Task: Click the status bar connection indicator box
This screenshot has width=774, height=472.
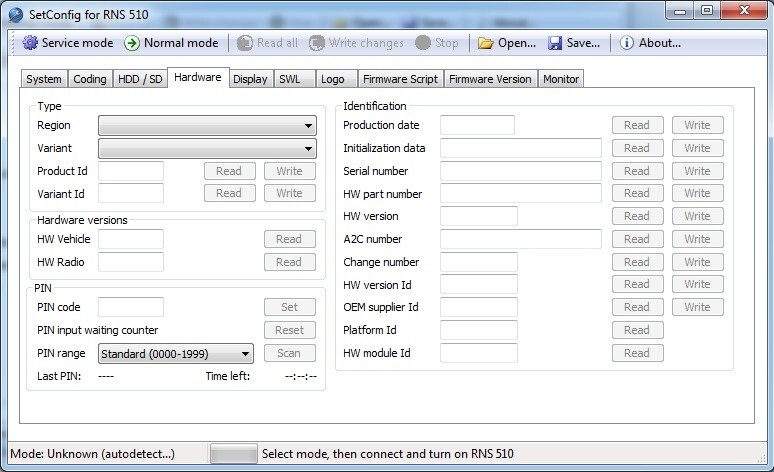Action: [x=233, y=454]
